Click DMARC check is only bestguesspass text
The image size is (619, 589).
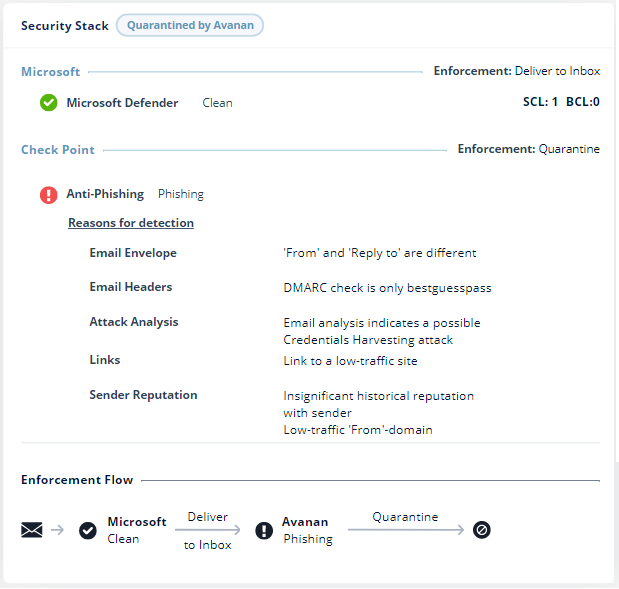click(387, 288)
